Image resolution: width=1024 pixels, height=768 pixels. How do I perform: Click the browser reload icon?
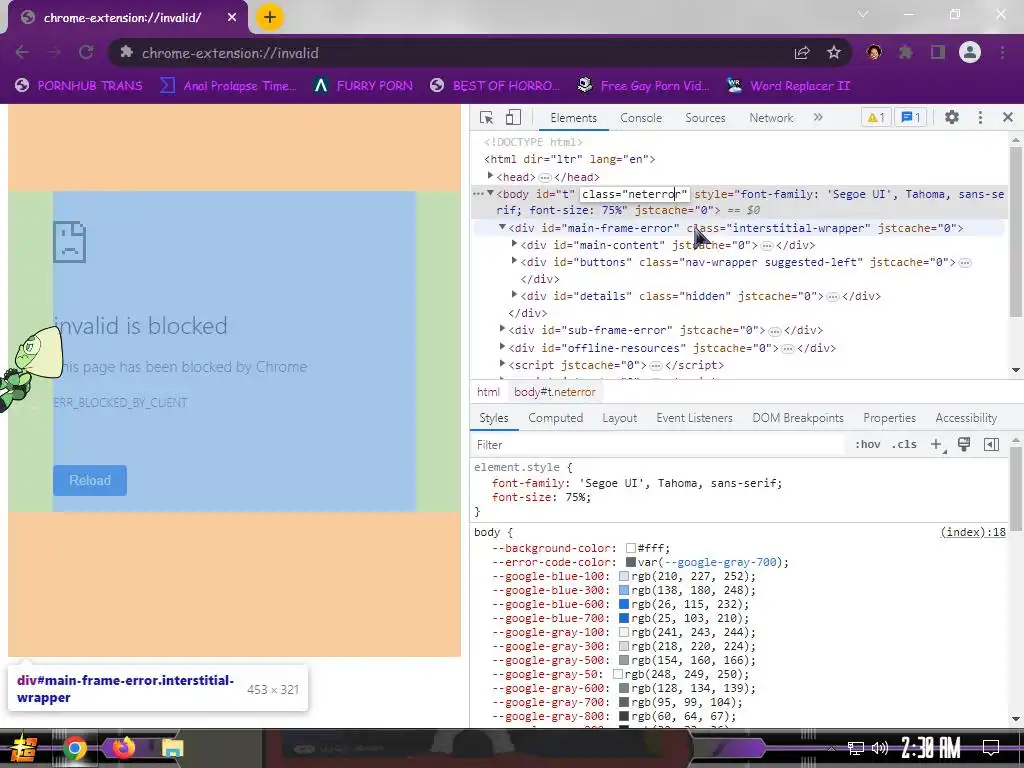[86, 52]
